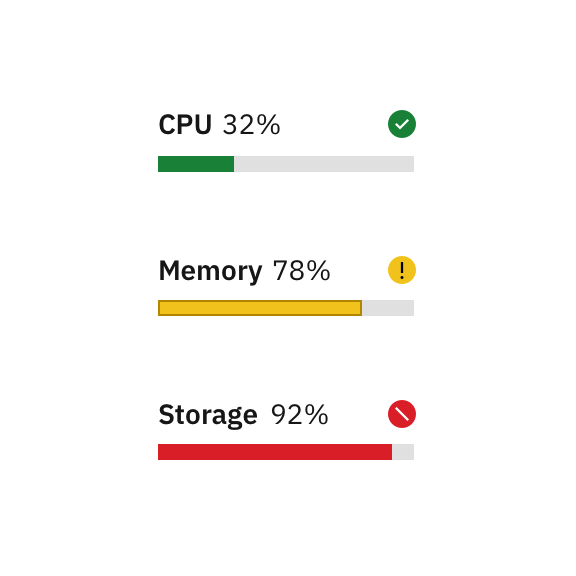
Task: Click the gray unfilled Storage bar track
Action: pyautogui.click(x=403, y=452)
